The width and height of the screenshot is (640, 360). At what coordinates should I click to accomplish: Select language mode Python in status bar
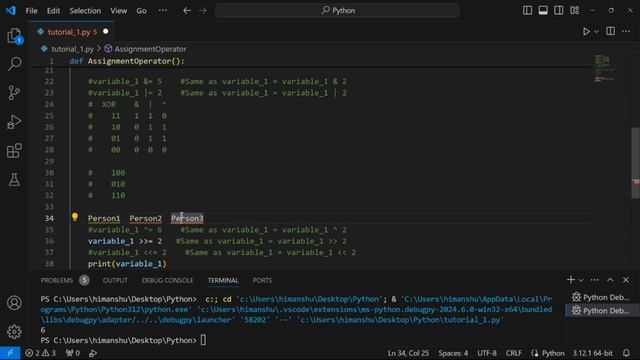[x=553, y=353]
